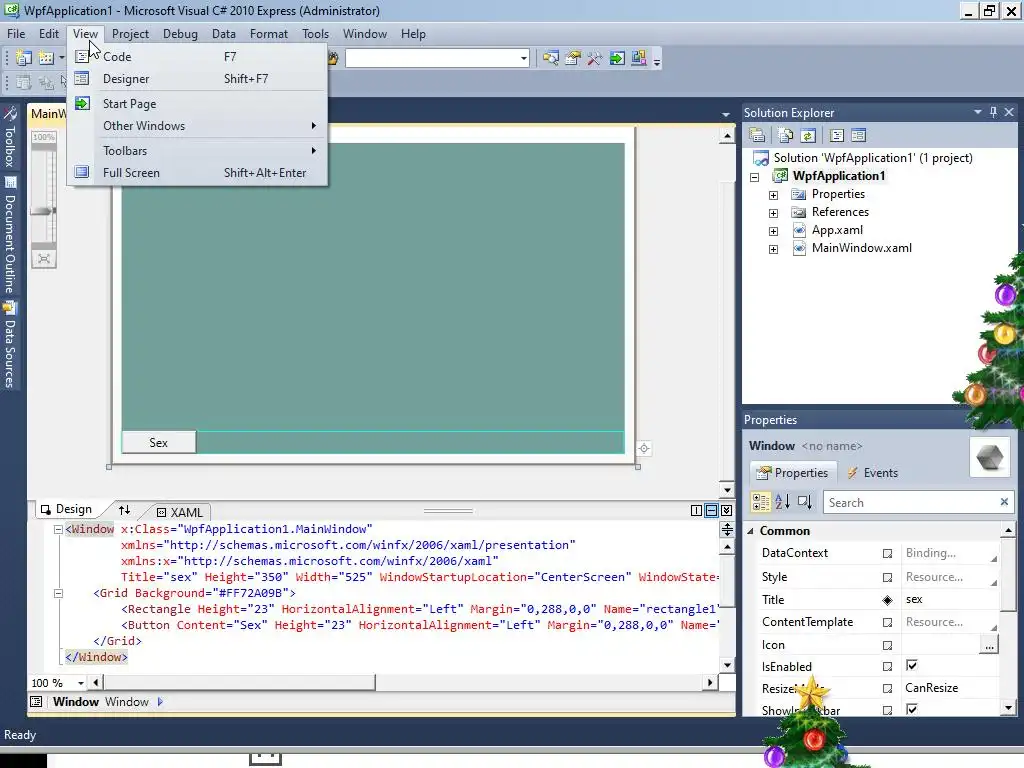Click the ResizeMode property marker square
This screenshot has width=1024, height=768.
pyautogui.click(x=887, y=688)
